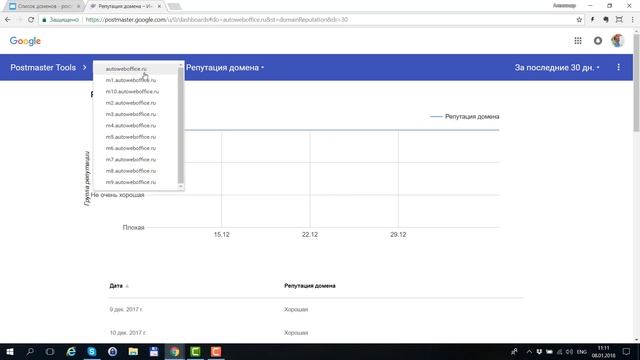Choose m1.autoweboffice.ru from the domain list
The image size is (640, 360).
[x=135, y=80]
